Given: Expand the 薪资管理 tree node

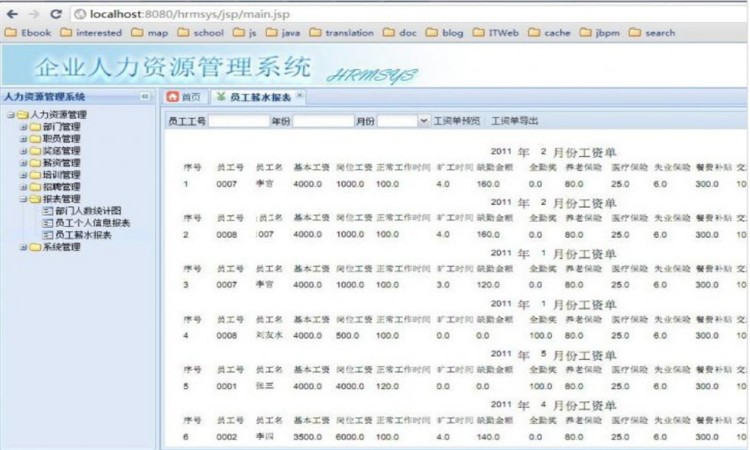Looking at the screenshot, I should 23,163.
